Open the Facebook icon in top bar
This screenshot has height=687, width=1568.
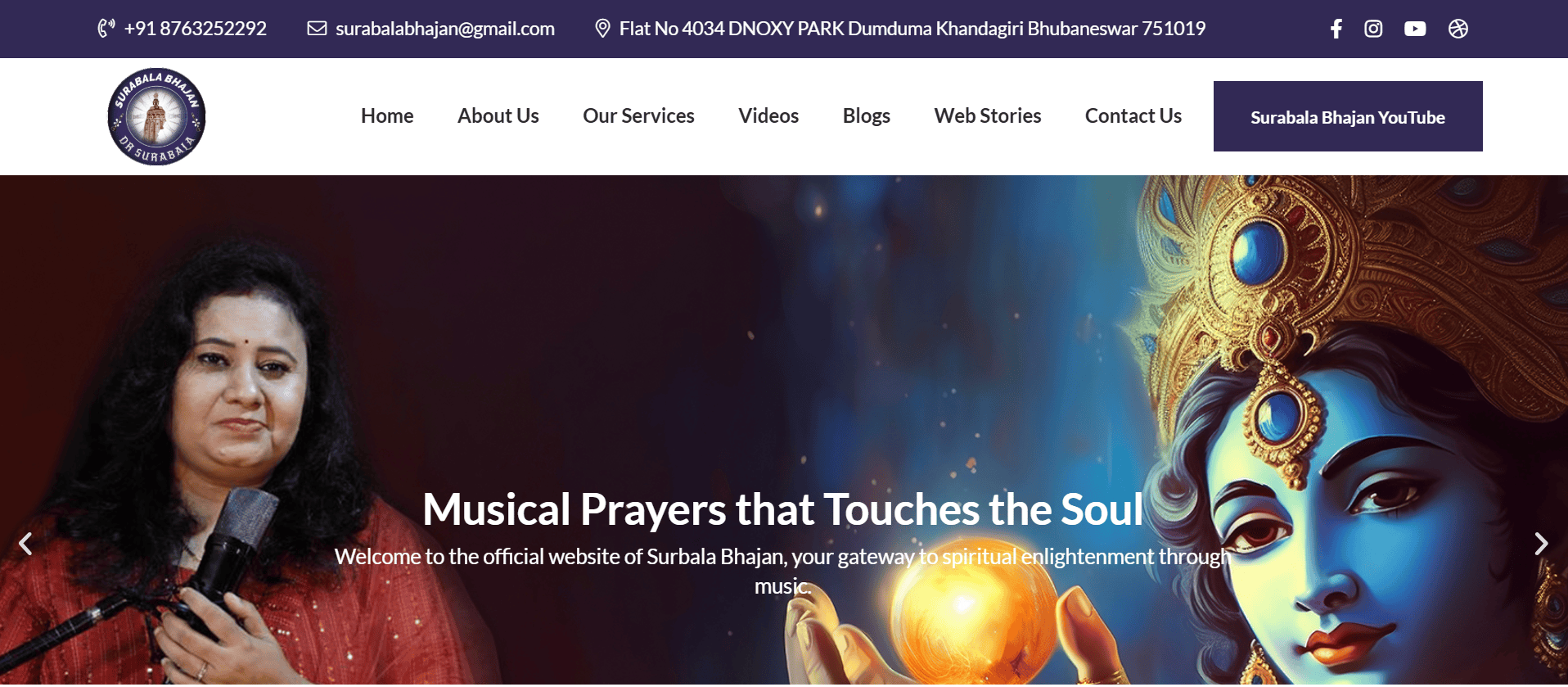pyautogui.click(x=1336, y=29)
